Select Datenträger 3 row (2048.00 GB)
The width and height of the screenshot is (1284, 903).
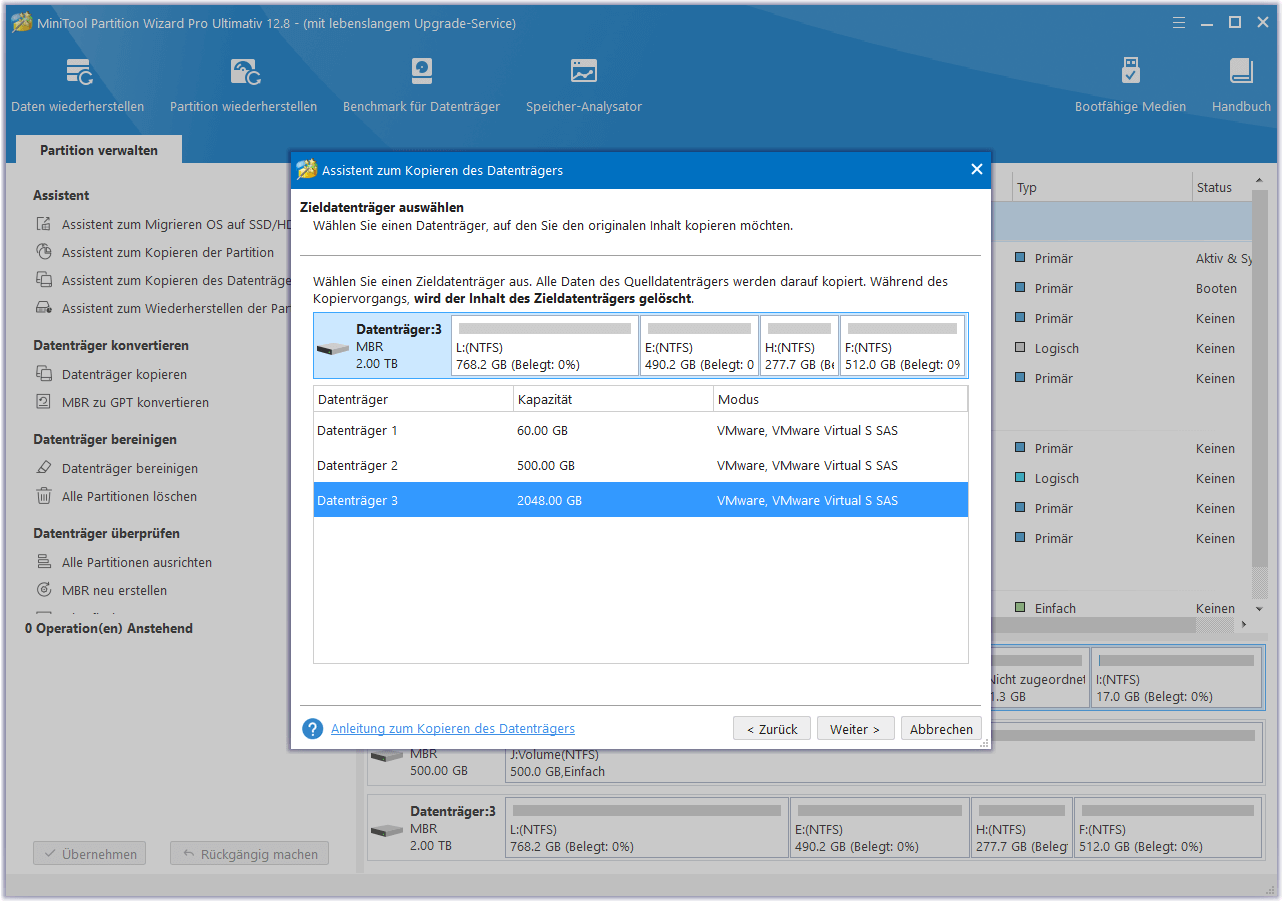(x=641, y=500)
